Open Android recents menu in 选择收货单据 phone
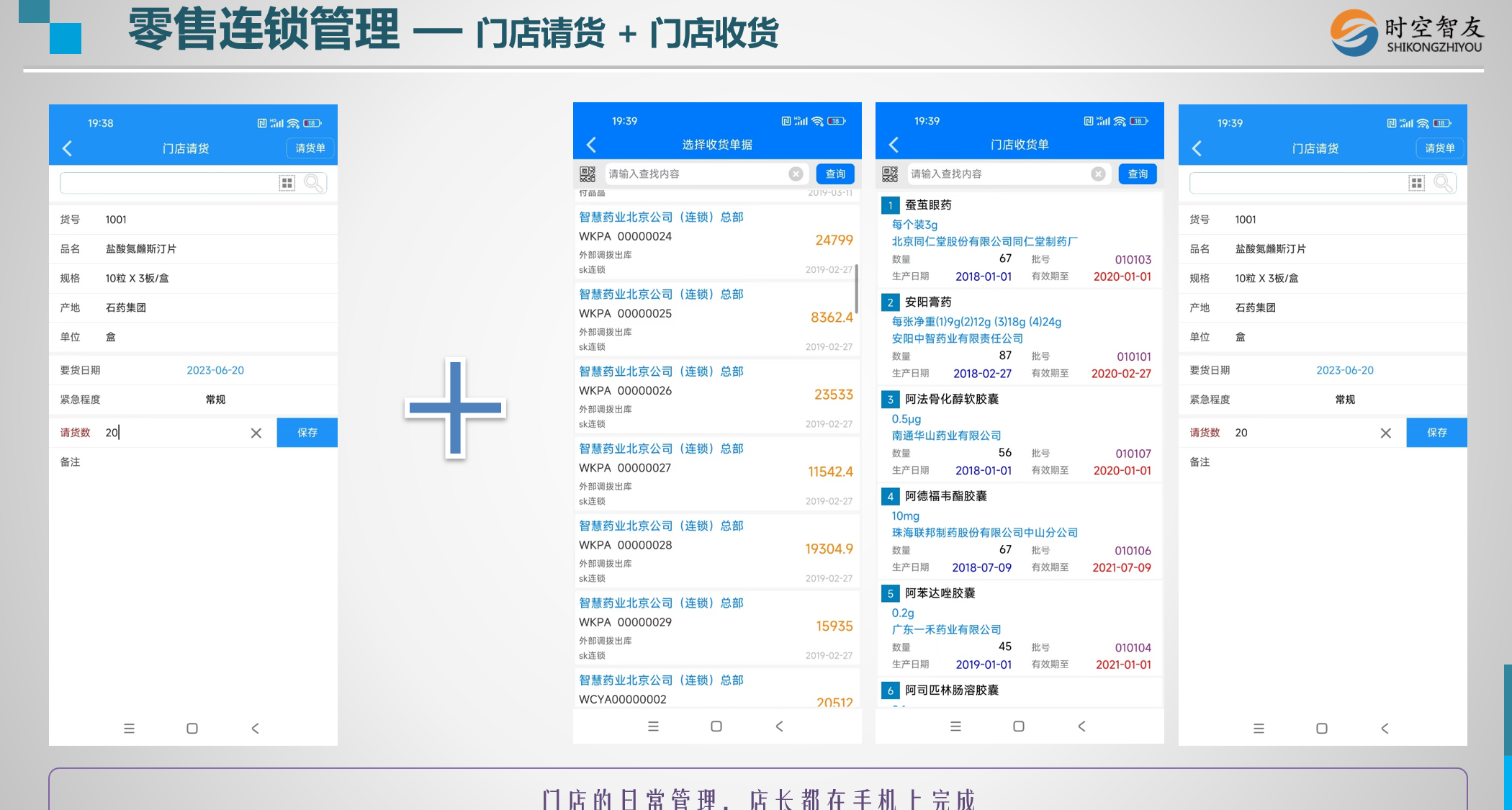The image size is (1512, 810). 653,726
